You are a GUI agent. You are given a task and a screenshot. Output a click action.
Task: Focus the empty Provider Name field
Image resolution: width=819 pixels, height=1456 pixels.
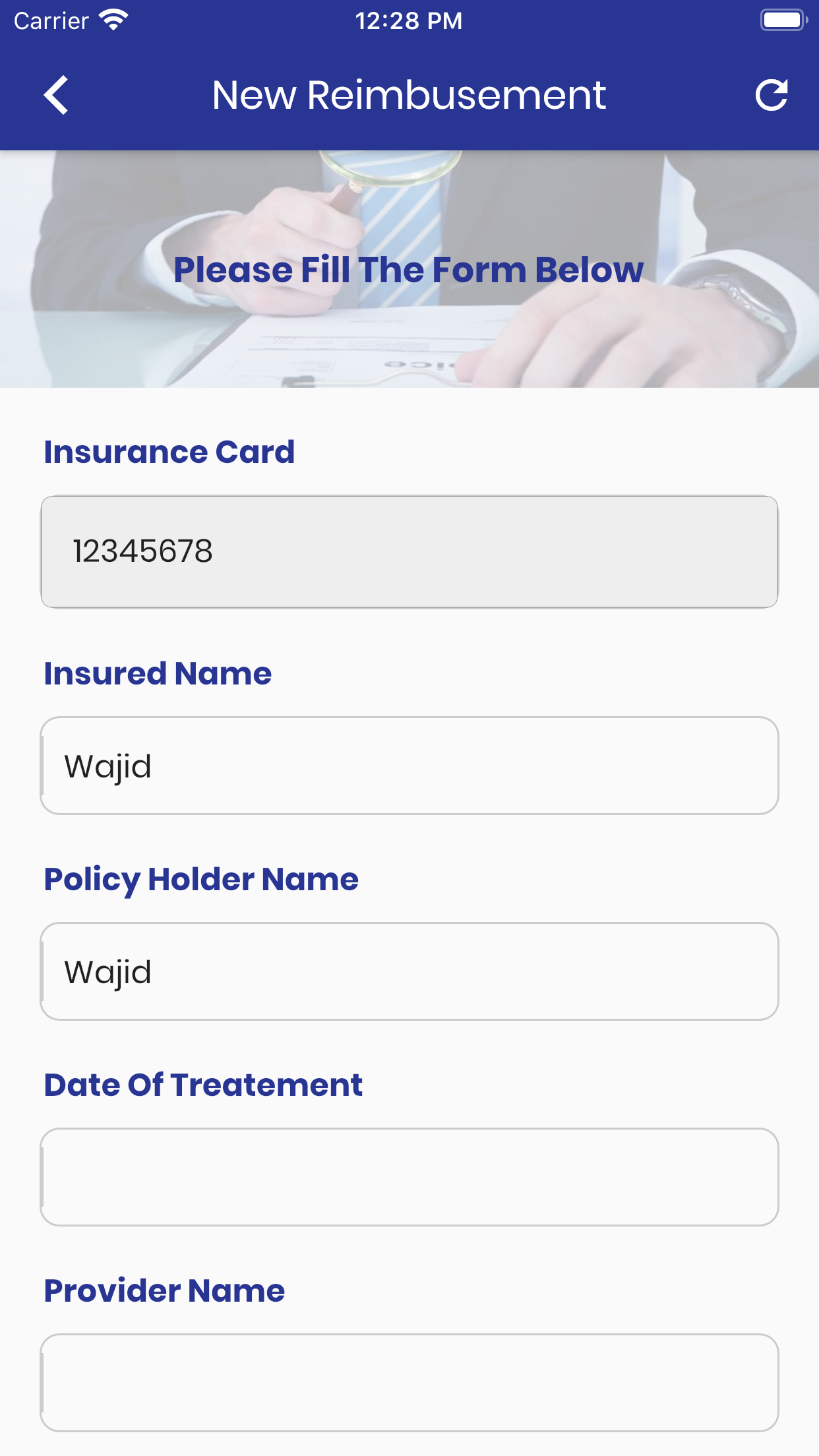(x=409, y=1383)
